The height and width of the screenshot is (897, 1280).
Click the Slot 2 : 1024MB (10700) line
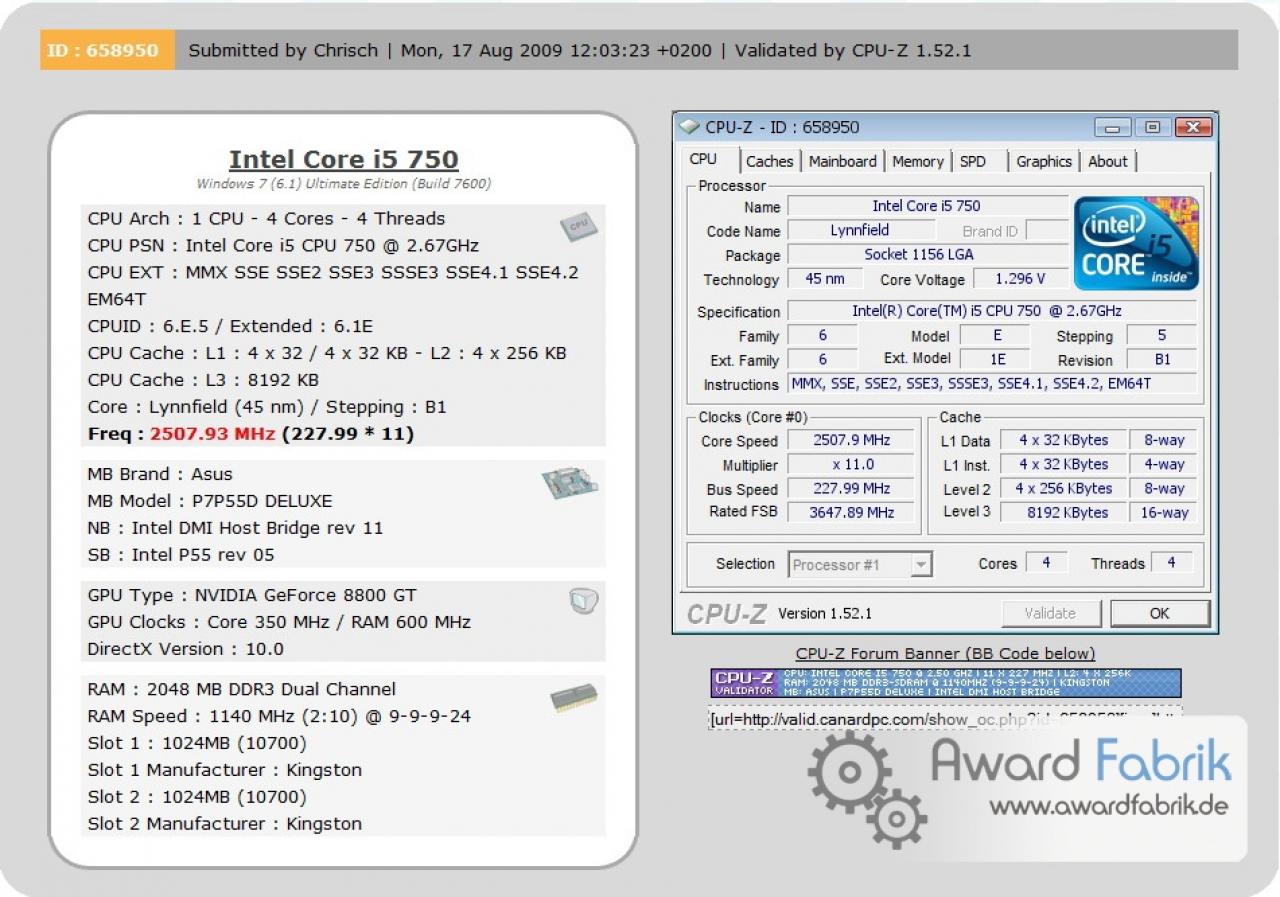tap(197, 797)
